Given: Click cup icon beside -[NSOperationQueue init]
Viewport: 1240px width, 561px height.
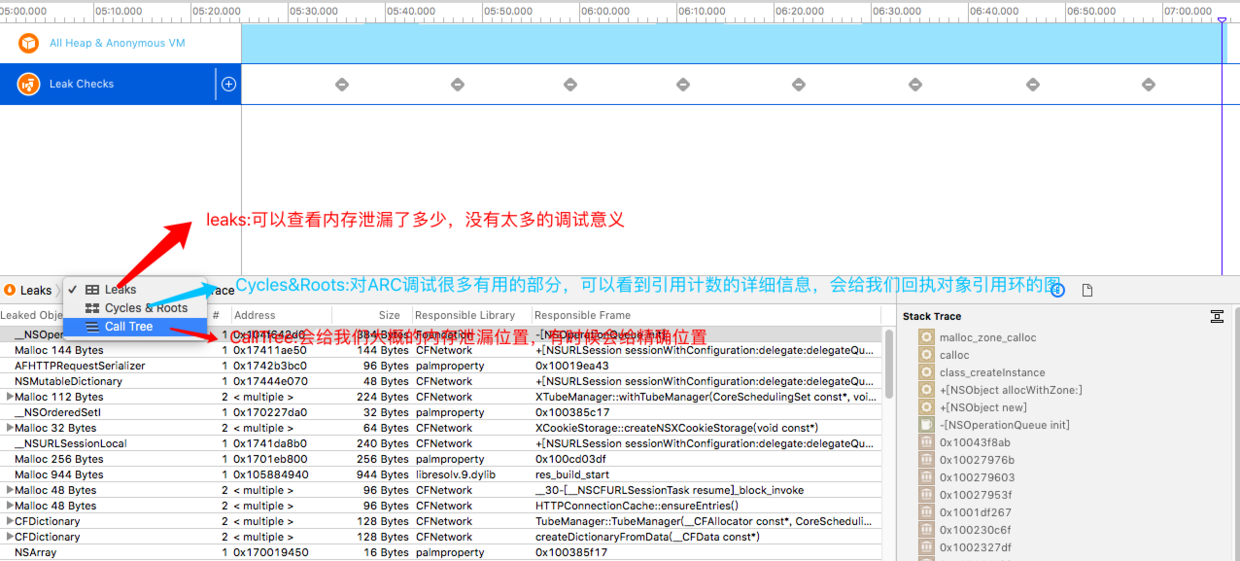Looking at the screenshot, I should (x=926, y=425).
